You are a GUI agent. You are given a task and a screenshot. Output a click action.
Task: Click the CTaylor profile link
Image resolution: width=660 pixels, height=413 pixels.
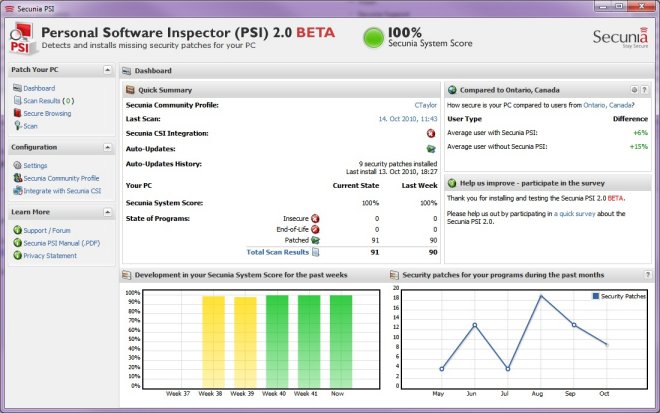[425, 104]
